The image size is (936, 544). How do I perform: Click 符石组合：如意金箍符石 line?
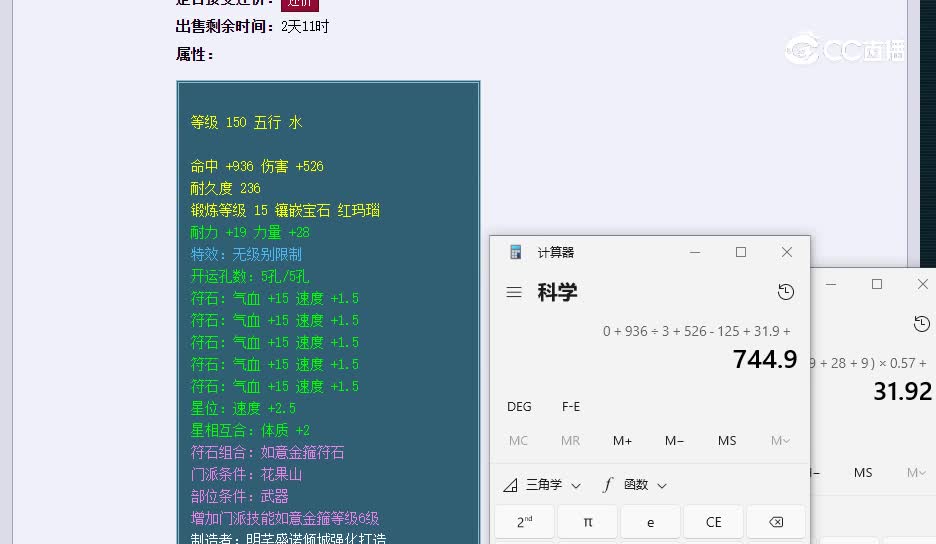point(267,452)
